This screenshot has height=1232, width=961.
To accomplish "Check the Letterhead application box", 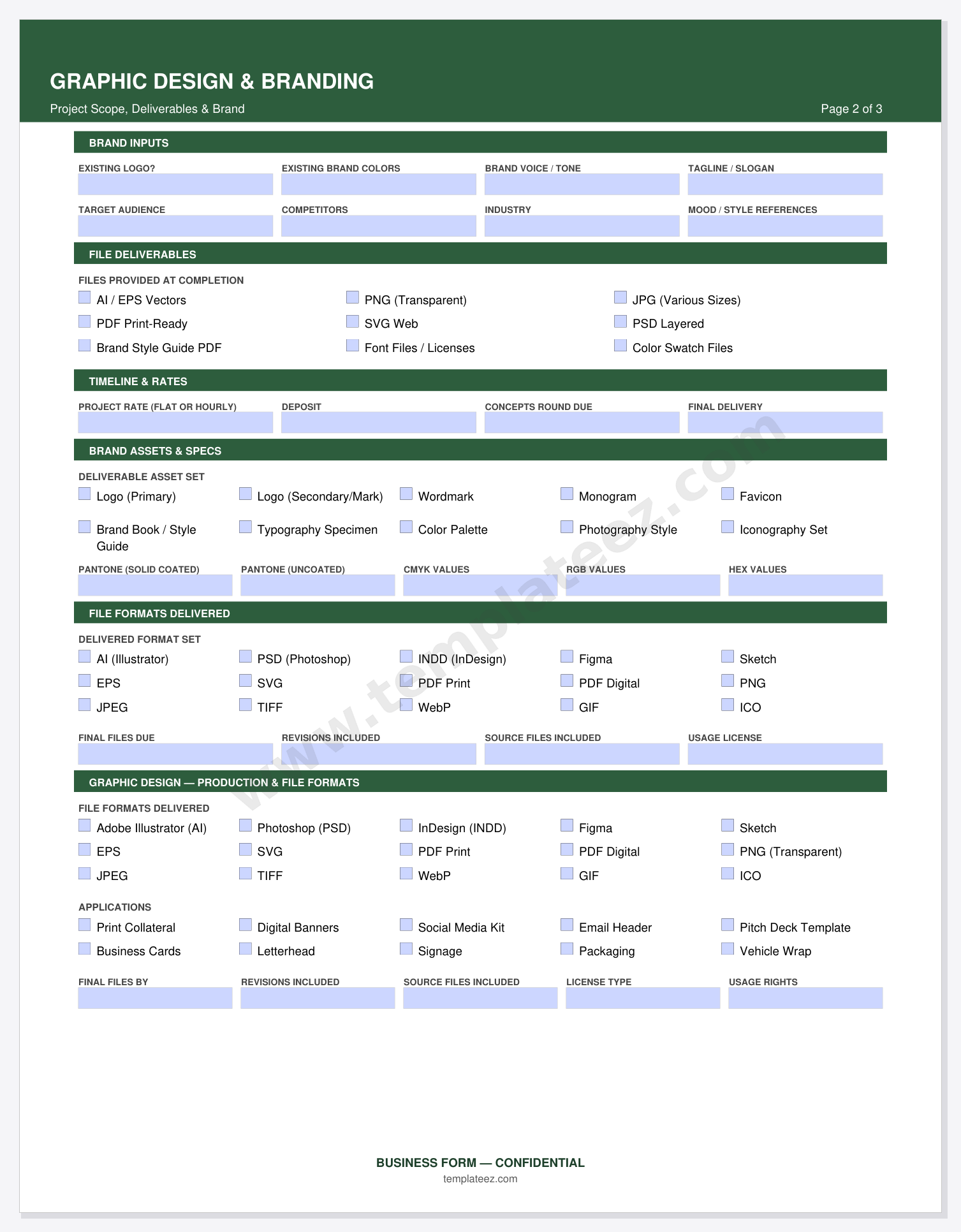I will (x=246, y=949).
